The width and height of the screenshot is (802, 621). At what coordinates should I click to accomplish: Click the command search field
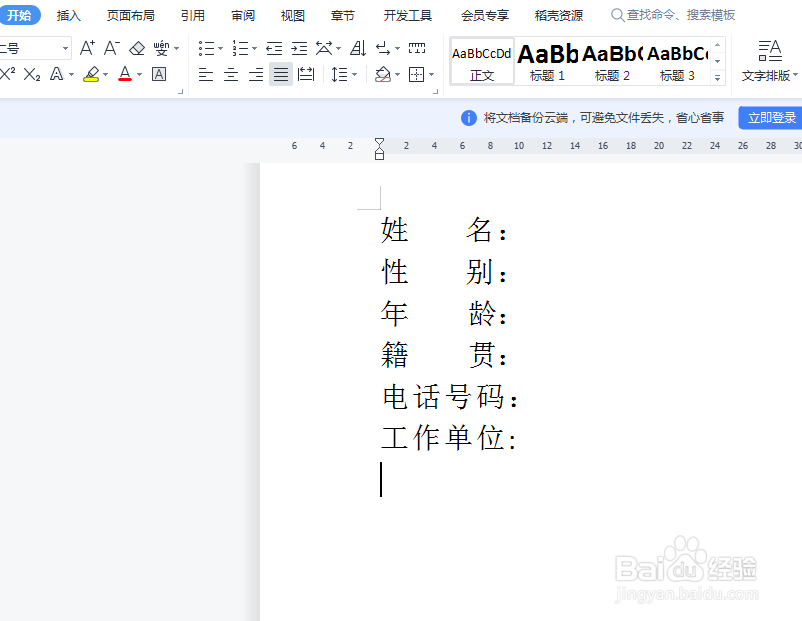[x=673, y=15]
